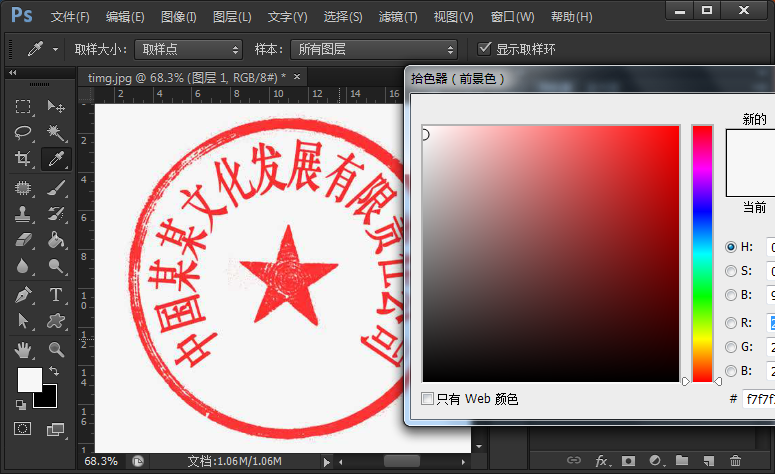Click the link layers icon
Viewport: 775px width, 474px height.
coord(573,461)
